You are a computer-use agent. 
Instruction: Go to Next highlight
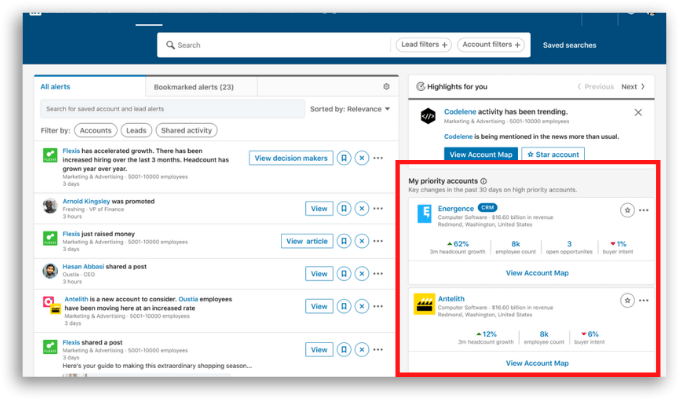pos(633,87)
